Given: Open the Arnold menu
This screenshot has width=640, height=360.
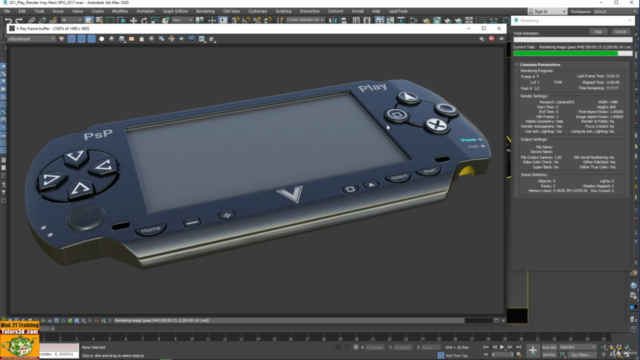Looking at the screenshot, I should click(x=358, y=11).
